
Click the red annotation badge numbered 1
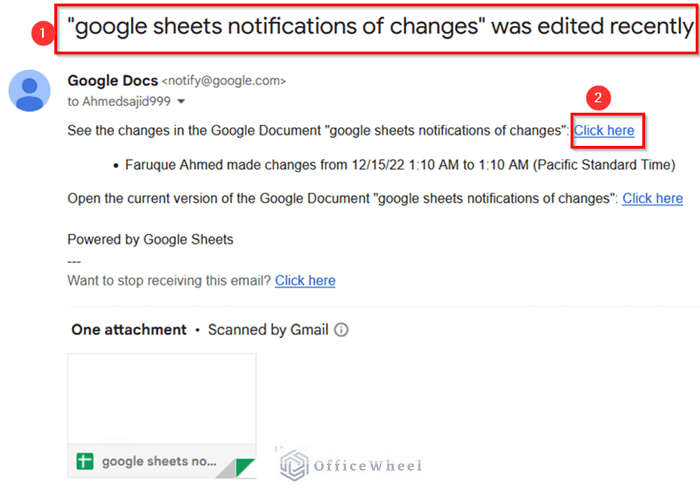pos(40,32)
